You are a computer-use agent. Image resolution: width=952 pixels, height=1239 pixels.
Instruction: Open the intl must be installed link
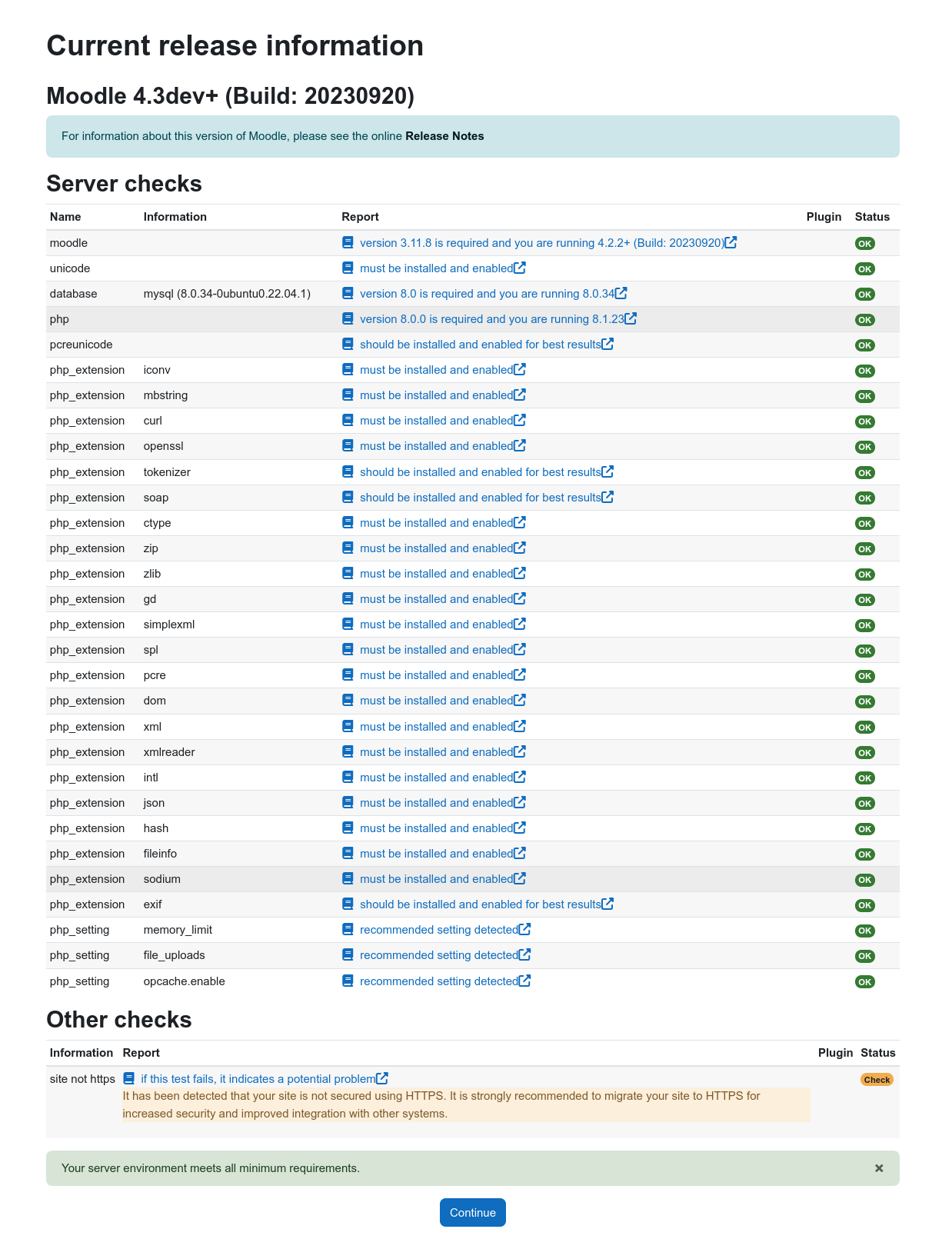point(436,778)
